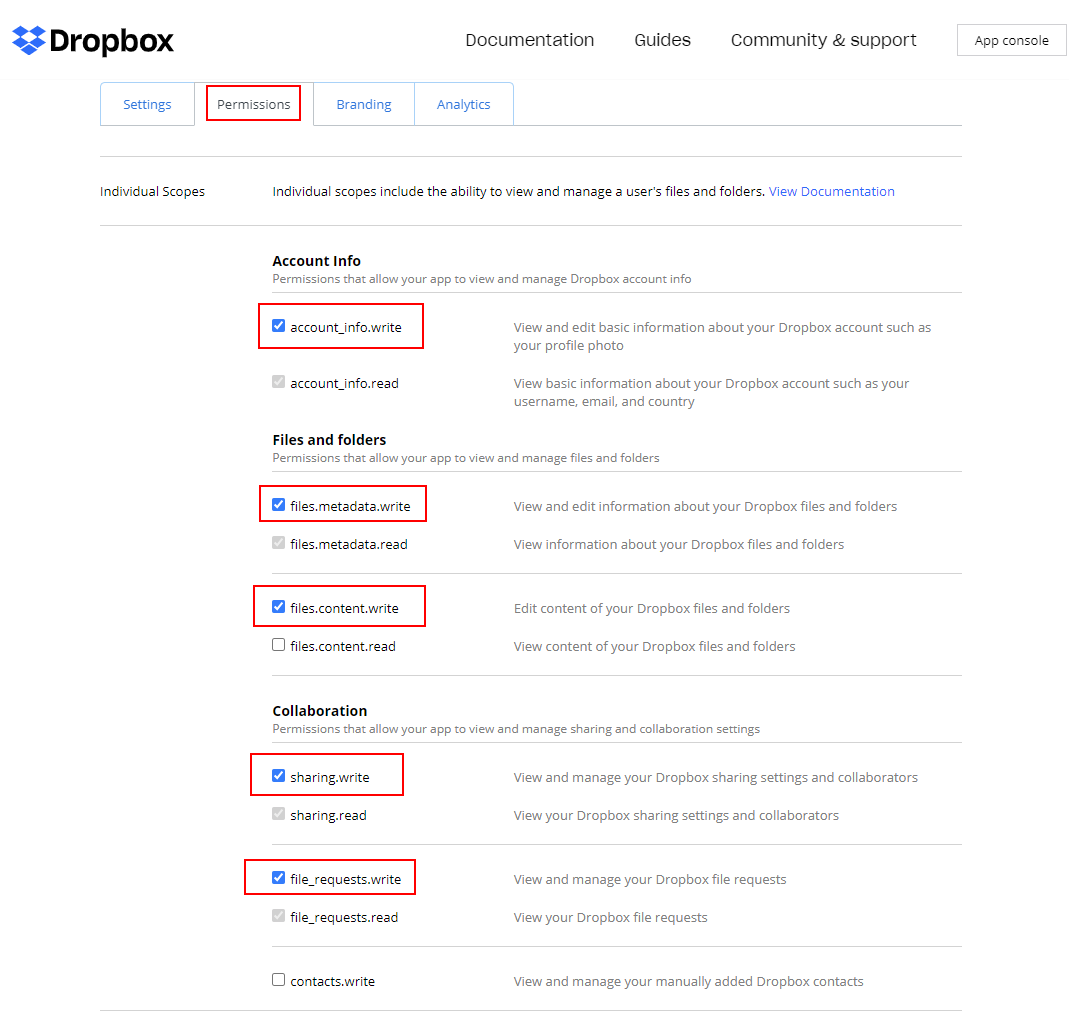Enable the files.content.read checkbox
Image resolution: width=1069 pixels, height=1021 pixels.
[x=279, y=645]
